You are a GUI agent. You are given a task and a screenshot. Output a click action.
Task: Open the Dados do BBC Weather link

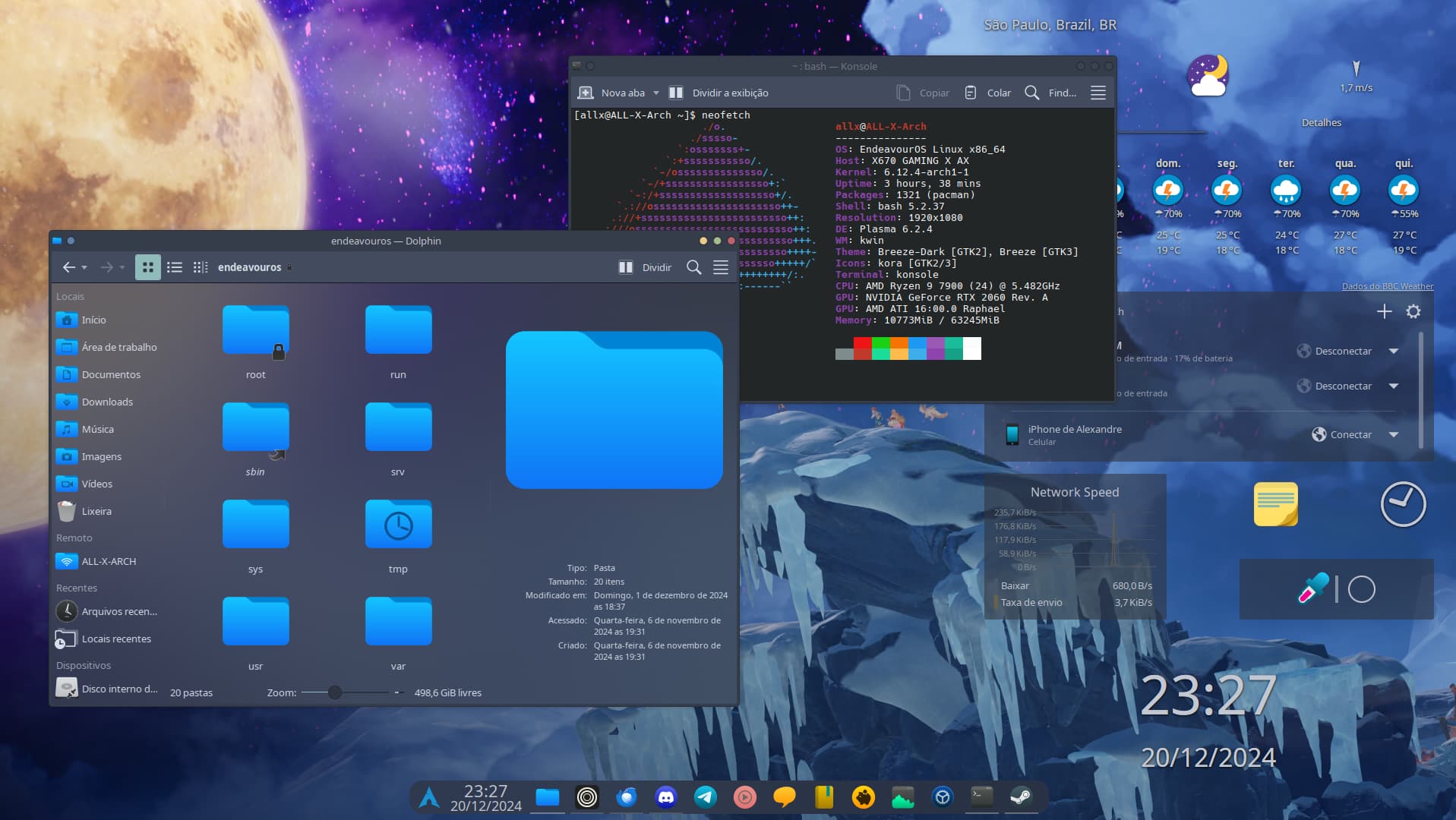[1387, 286]
